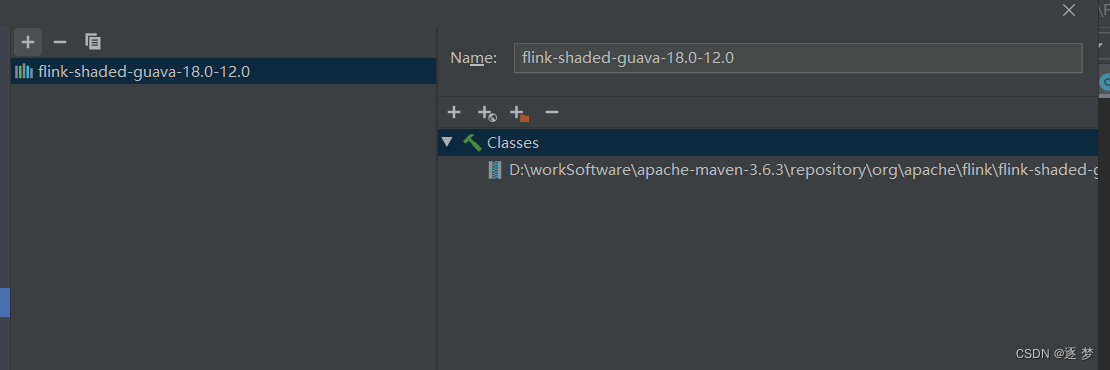
Task: Click the blue highlighted strip at left edge
Action: tap(5, 302)
